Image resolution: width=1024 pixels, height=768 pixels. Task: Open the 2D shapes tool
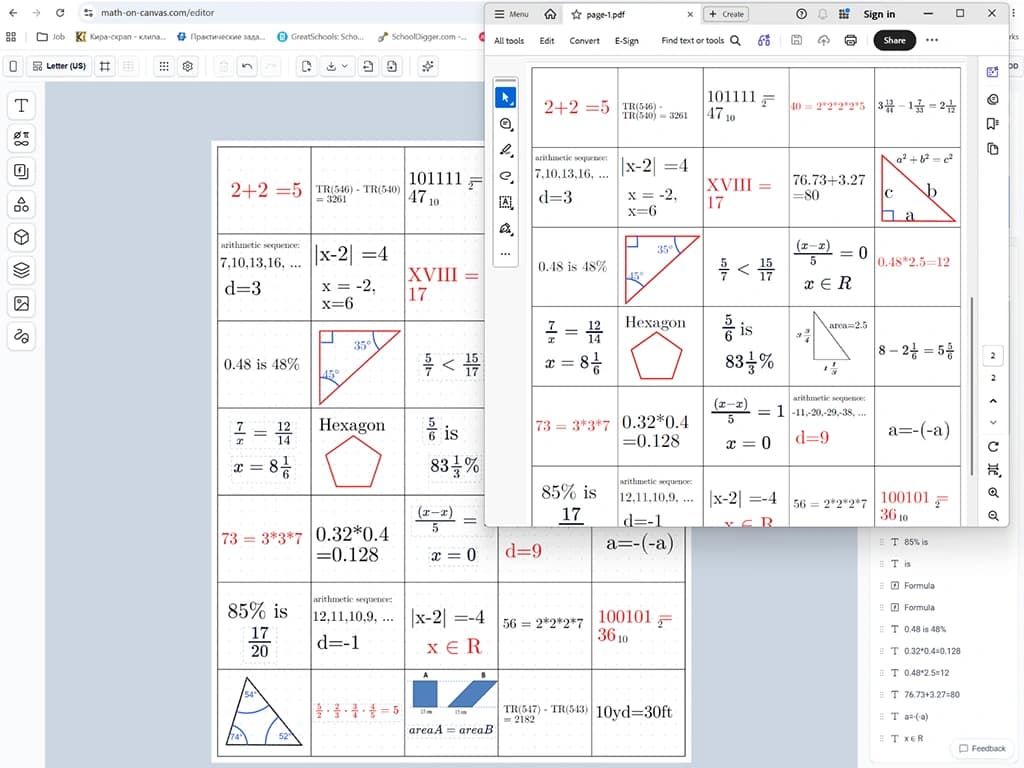pyautogui.click(x=22, y=204)
